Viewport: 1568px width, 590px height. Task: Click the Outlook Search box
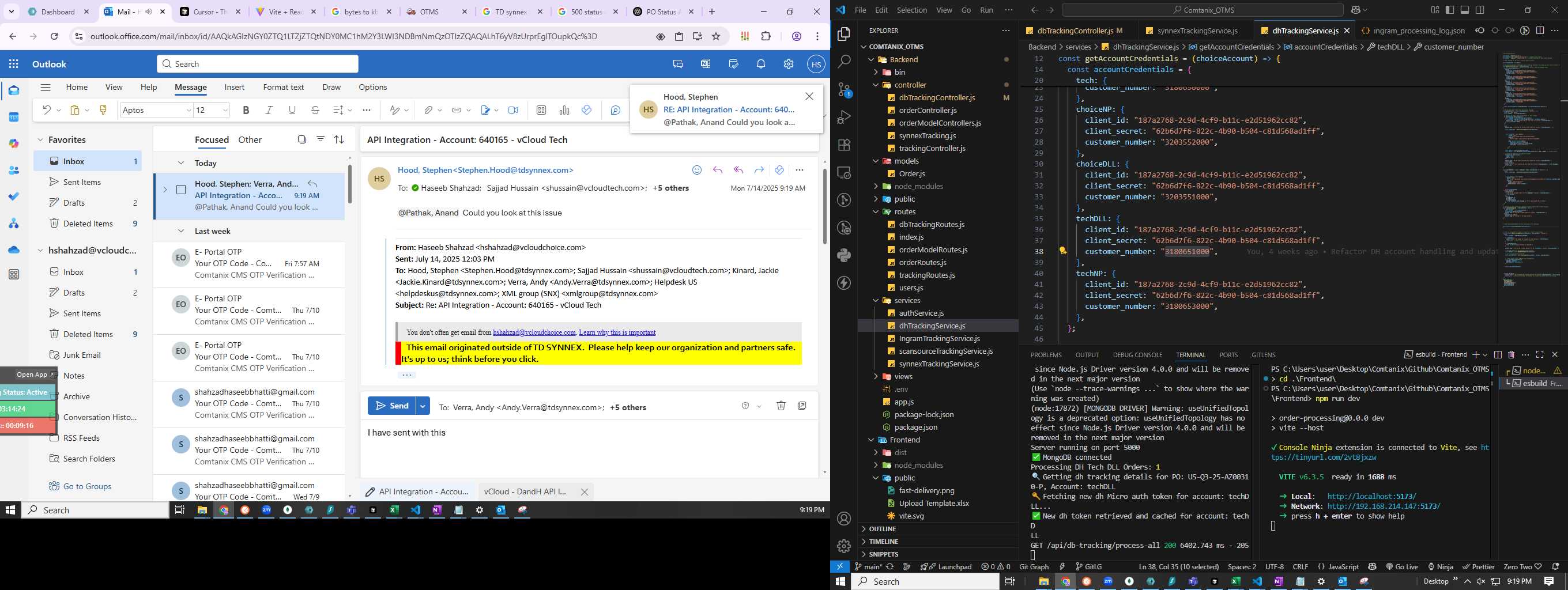point(258,64)
